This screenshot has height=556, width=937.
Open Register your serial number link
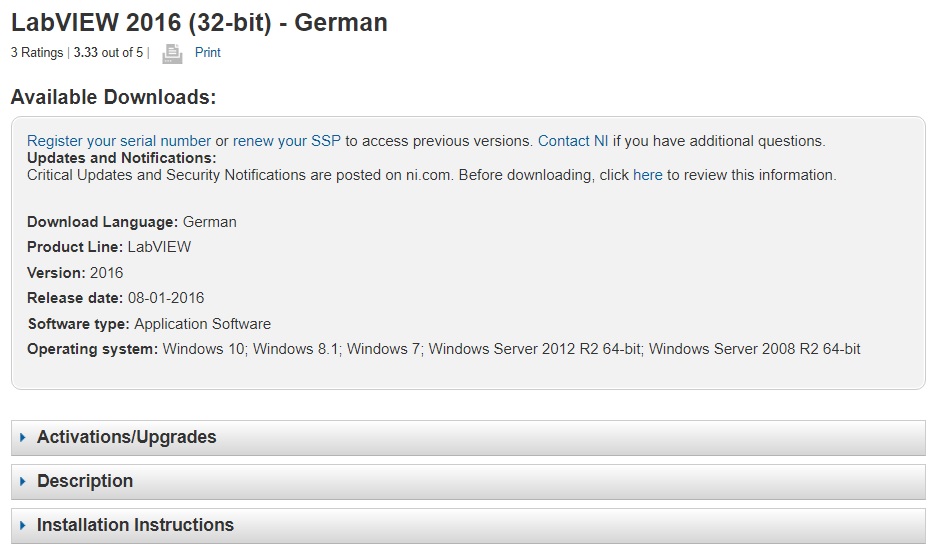click(119, 141)
